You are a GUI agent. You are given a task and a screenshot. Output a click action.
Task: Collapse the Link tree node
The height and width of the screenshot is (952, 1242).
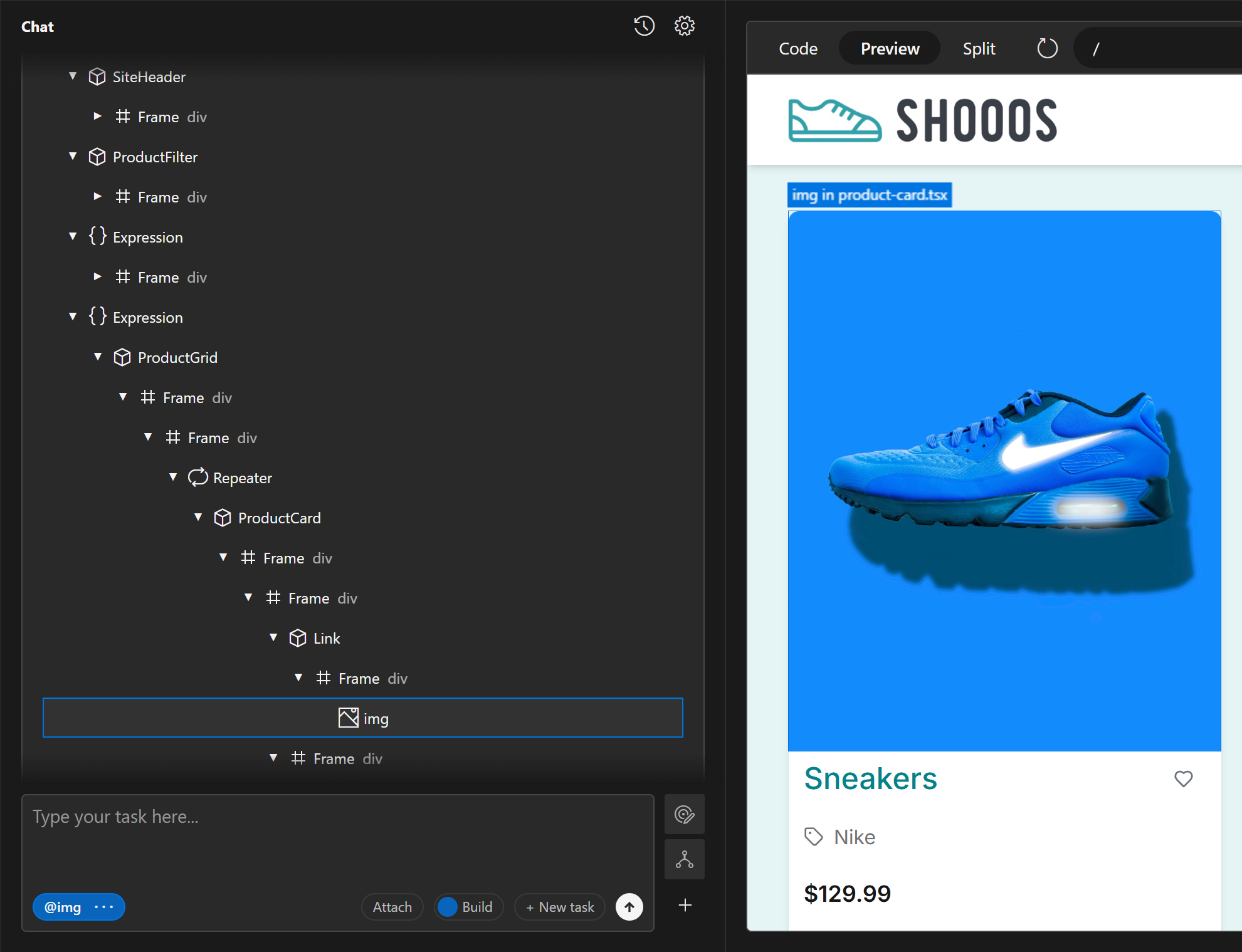[x=273, y=638]
